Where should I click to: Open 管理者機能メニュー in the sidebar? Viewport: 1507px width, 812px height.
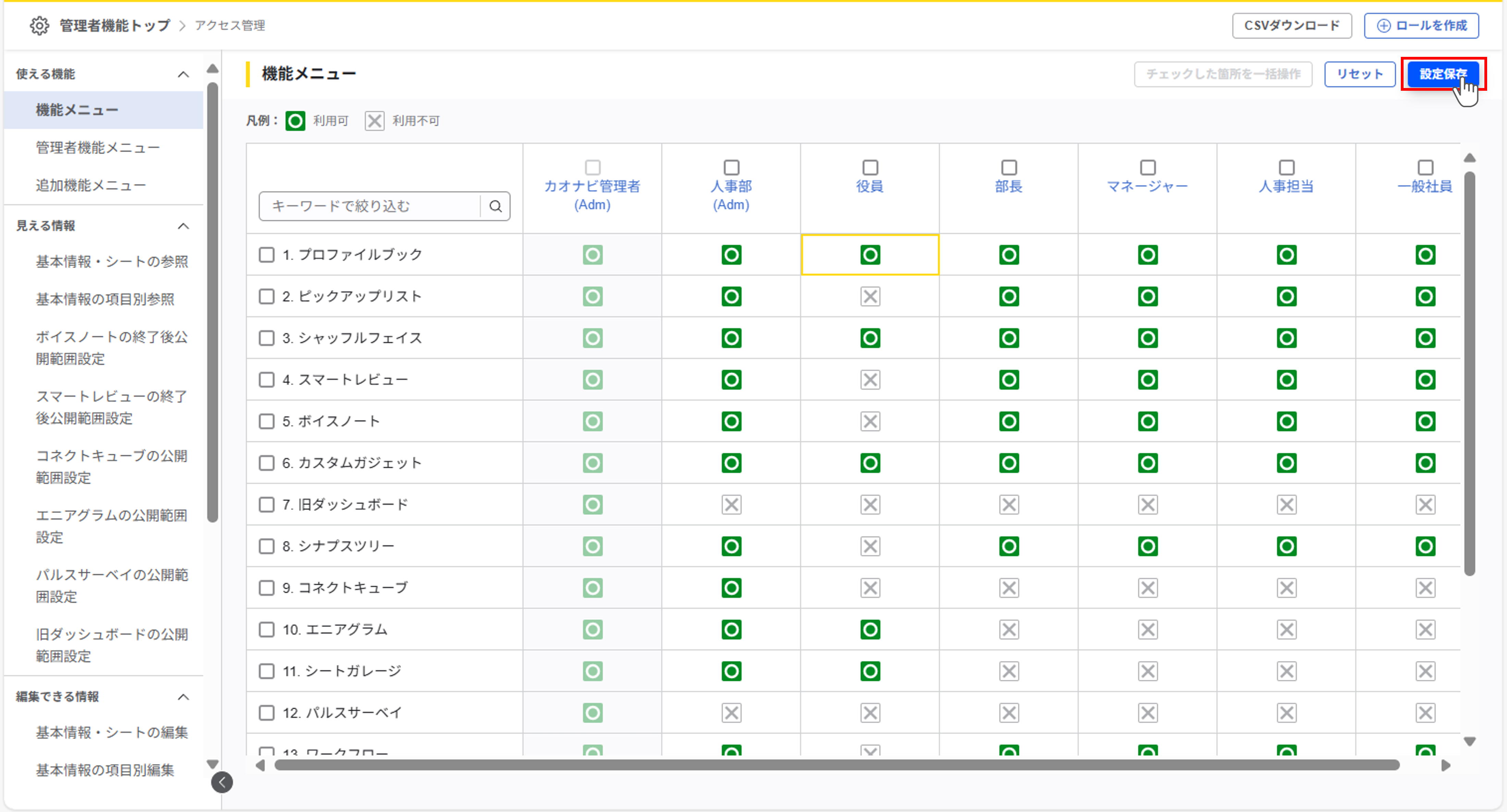point(98,147)
